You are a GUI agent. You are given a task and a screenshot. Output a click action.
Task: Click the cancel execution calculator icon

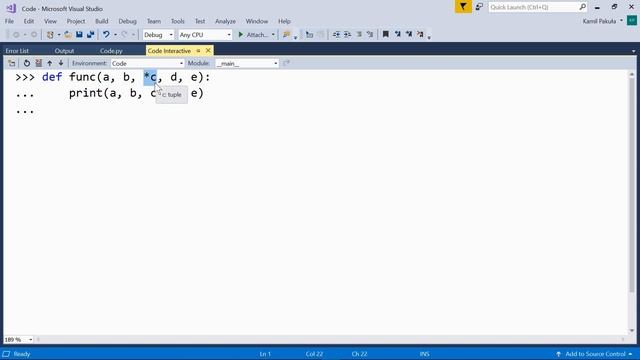[38, 63]
